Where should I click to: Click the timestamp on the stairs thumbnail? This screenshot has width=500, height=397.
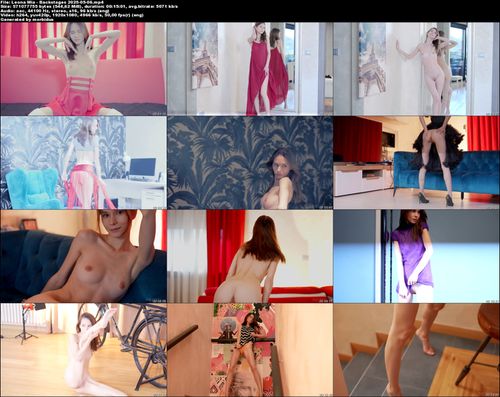click(492, 394)
